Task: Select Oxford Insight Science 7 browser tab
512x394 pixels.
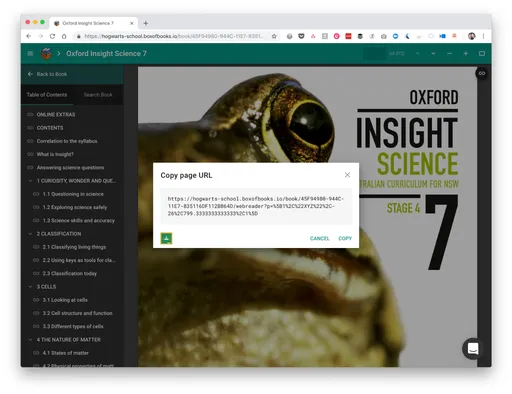Action: pos(93,23)
